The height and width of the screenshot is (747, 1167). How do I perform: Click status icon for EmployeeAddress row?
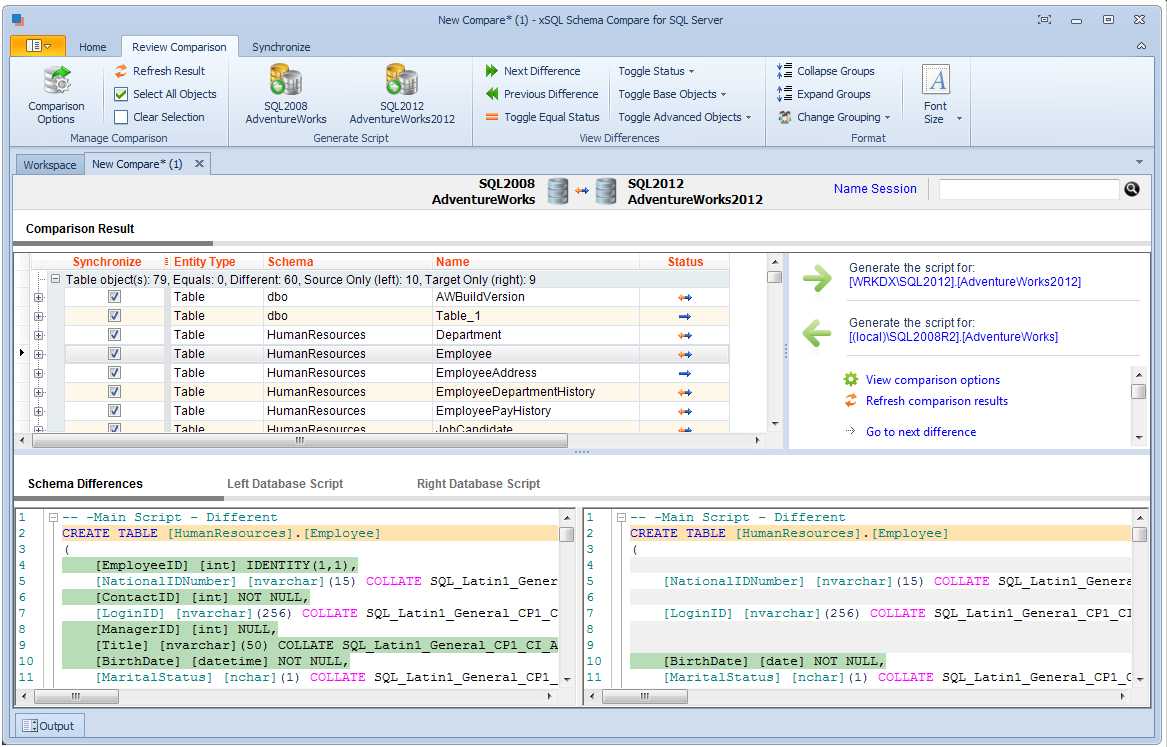(685, 374)
